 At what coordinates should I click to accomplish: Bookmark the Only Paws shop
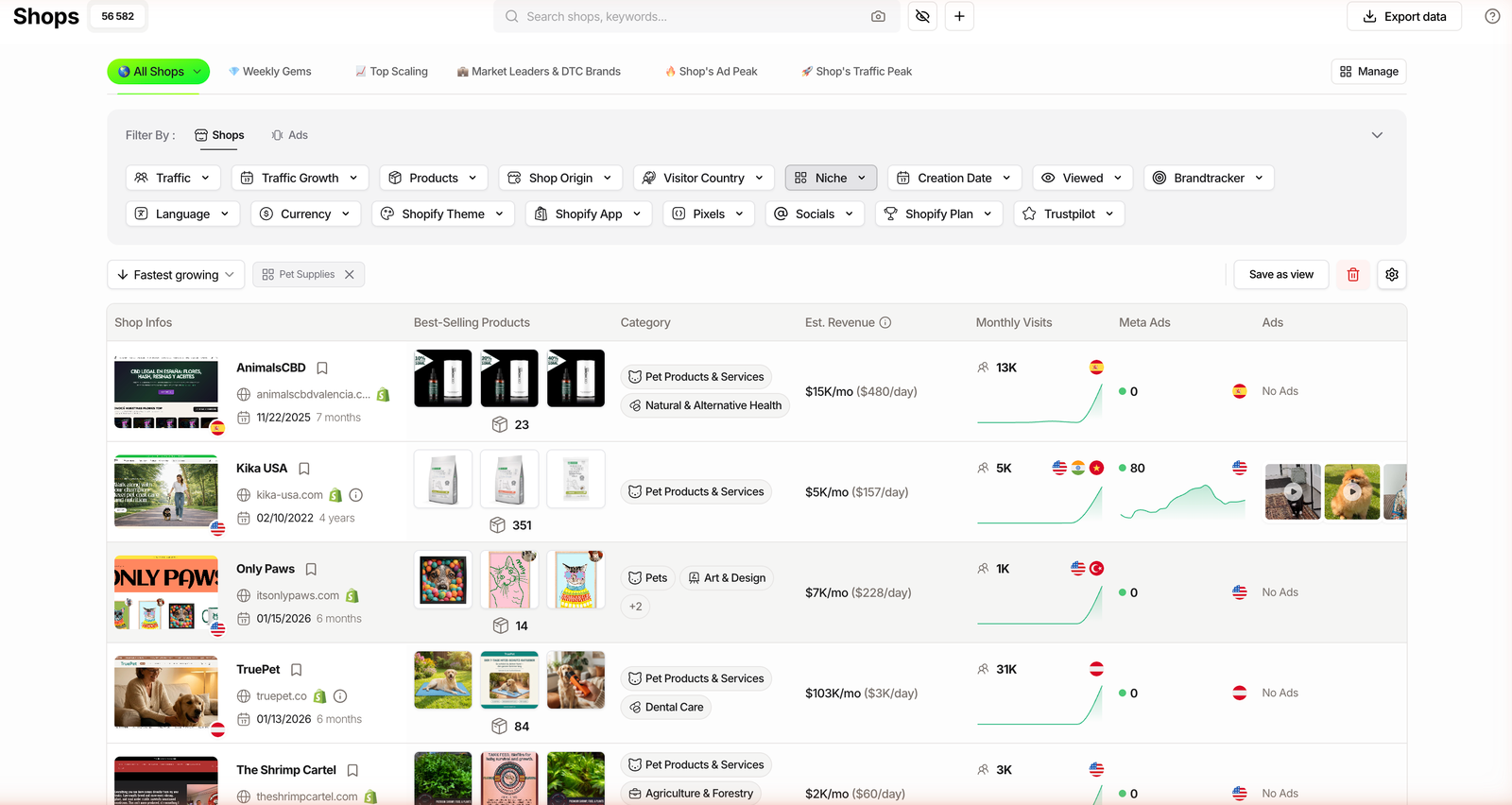point(311,570)
